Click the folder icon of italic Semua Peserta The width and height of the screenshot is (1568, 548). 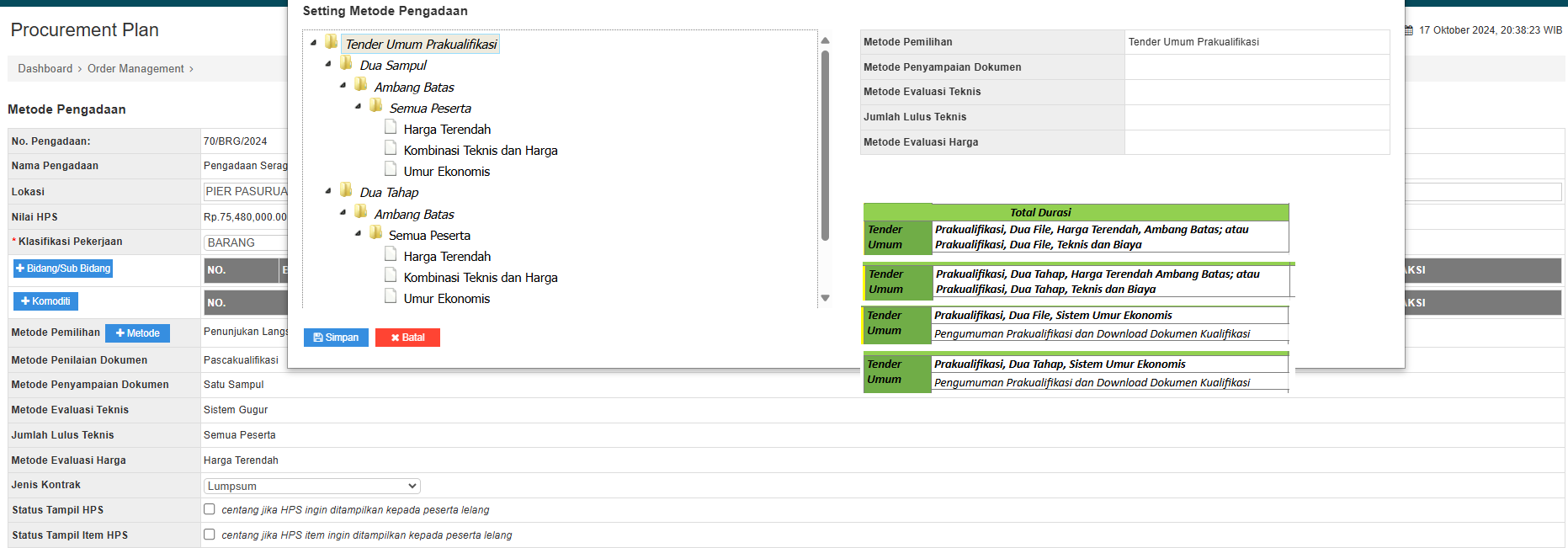376,106
